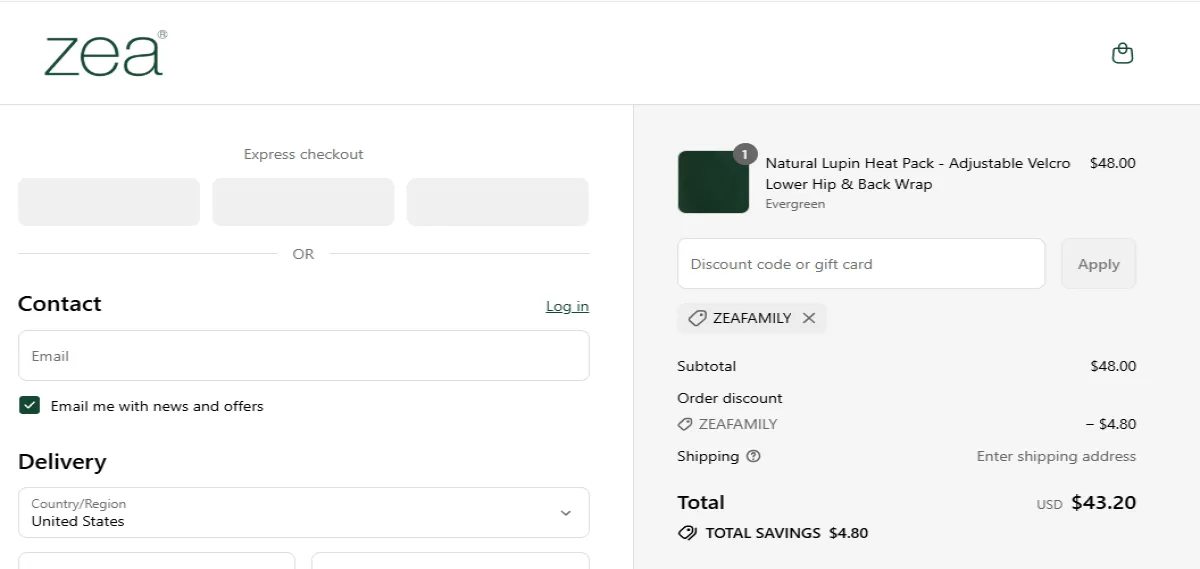1200x569 pixels.
Task: Click the Subtotal label
Action: click(x=706, y=366)
